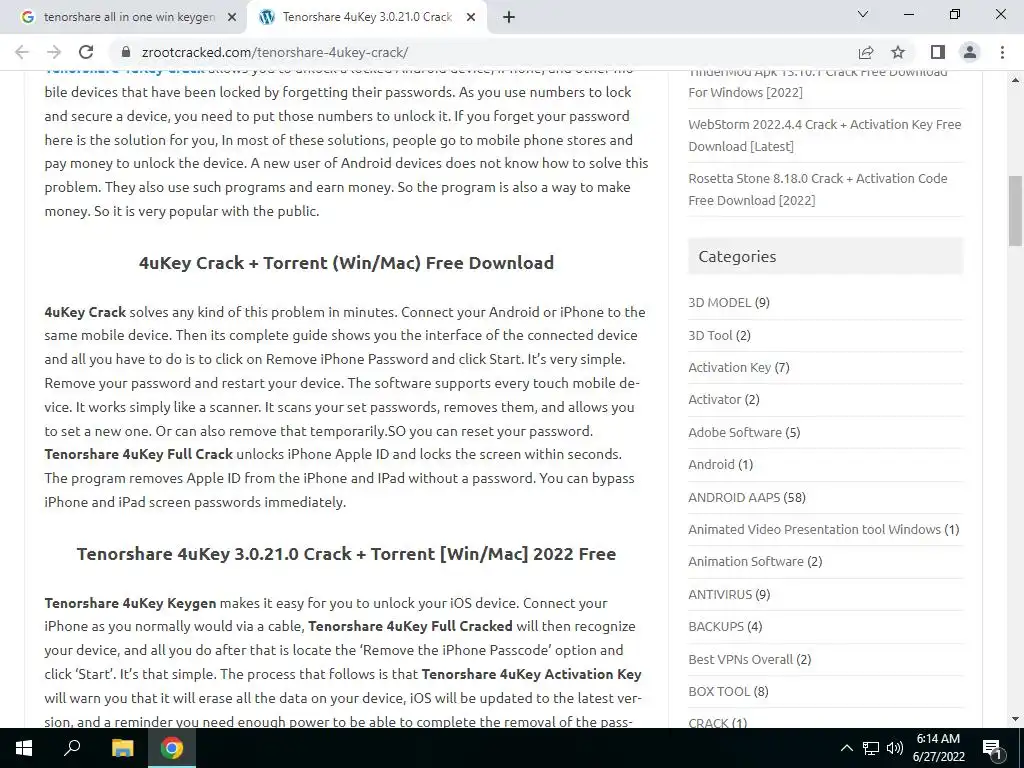Open the 3D MODEL category
The height and width of the screenshot is (768, 1024).
click(720, 302)
